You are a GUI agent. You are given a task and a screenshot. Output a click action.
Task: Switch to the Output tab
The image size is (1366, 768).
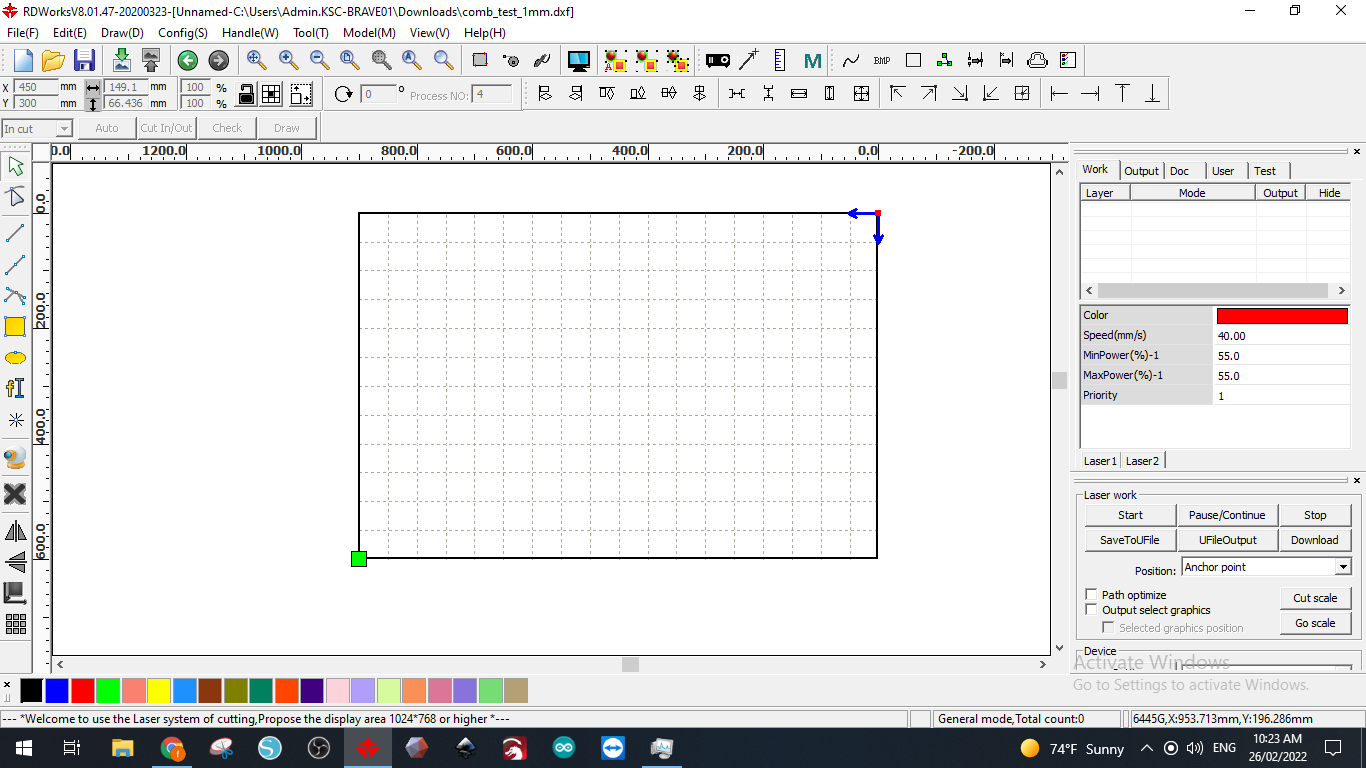(x=1141, y=171)
